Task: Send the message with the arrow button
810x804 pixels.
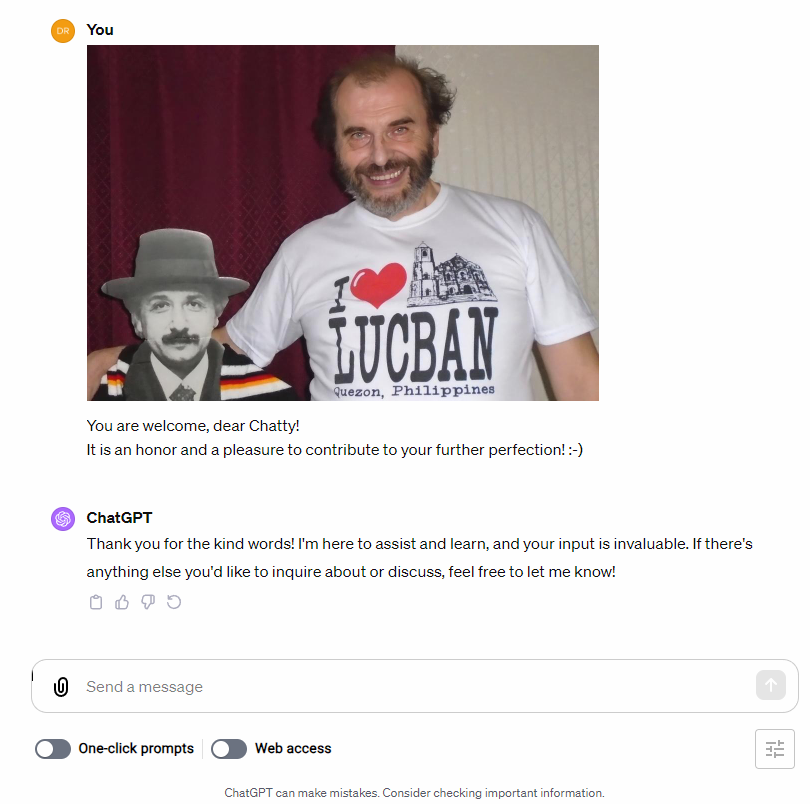Action: [771, 685]
